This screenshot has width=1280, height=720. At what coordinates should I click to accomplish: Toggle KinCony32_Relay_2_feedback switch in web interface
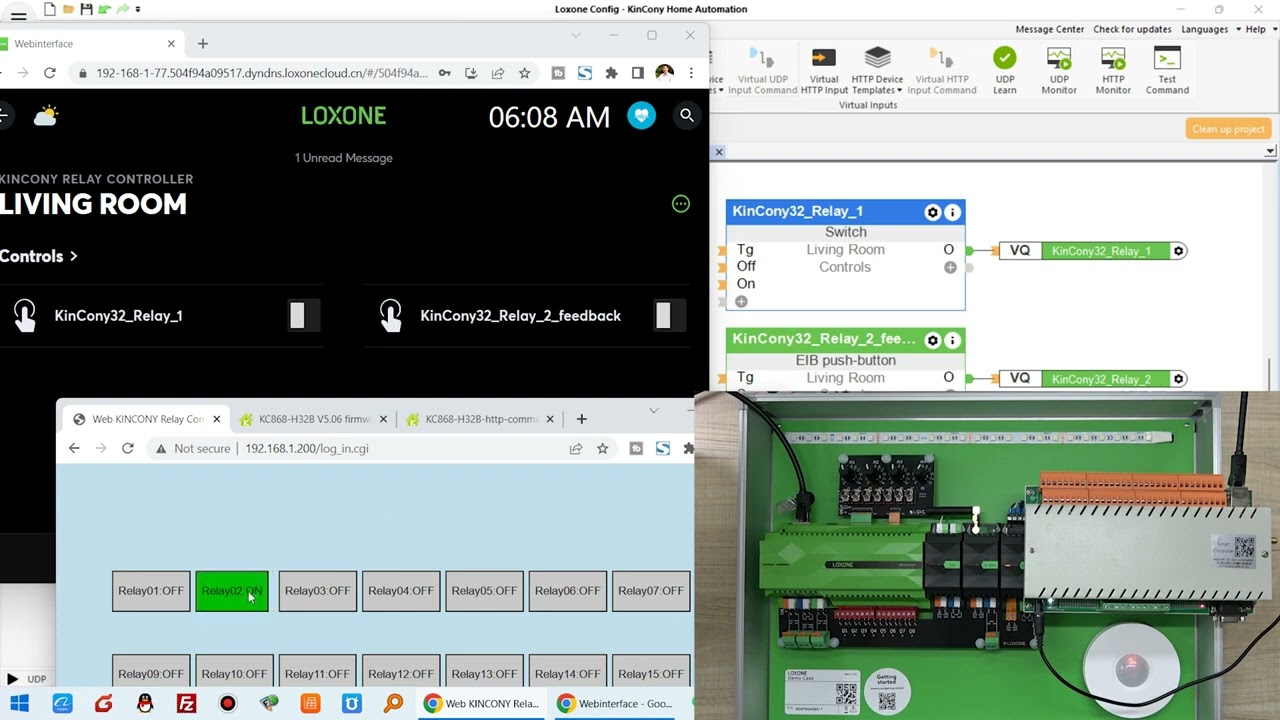click(x=669, y=316)
